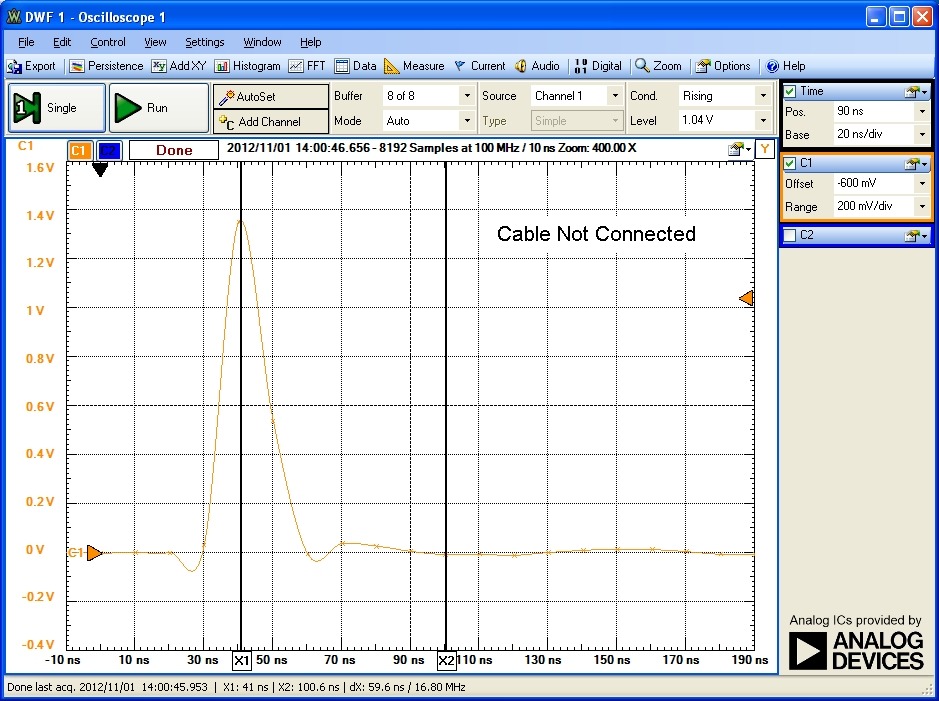
Task: Open the Measure tool
Action: point(414,66)
